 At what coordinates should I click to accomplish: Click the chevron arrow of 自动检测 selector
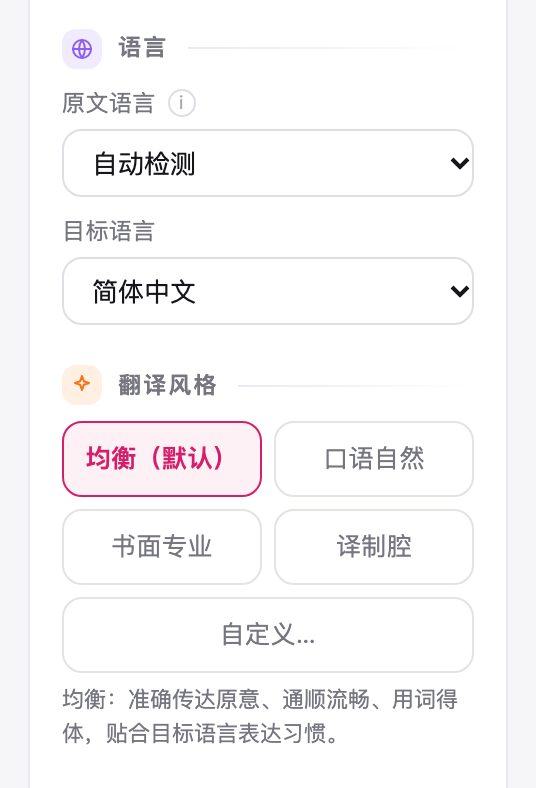coord(459,163)
